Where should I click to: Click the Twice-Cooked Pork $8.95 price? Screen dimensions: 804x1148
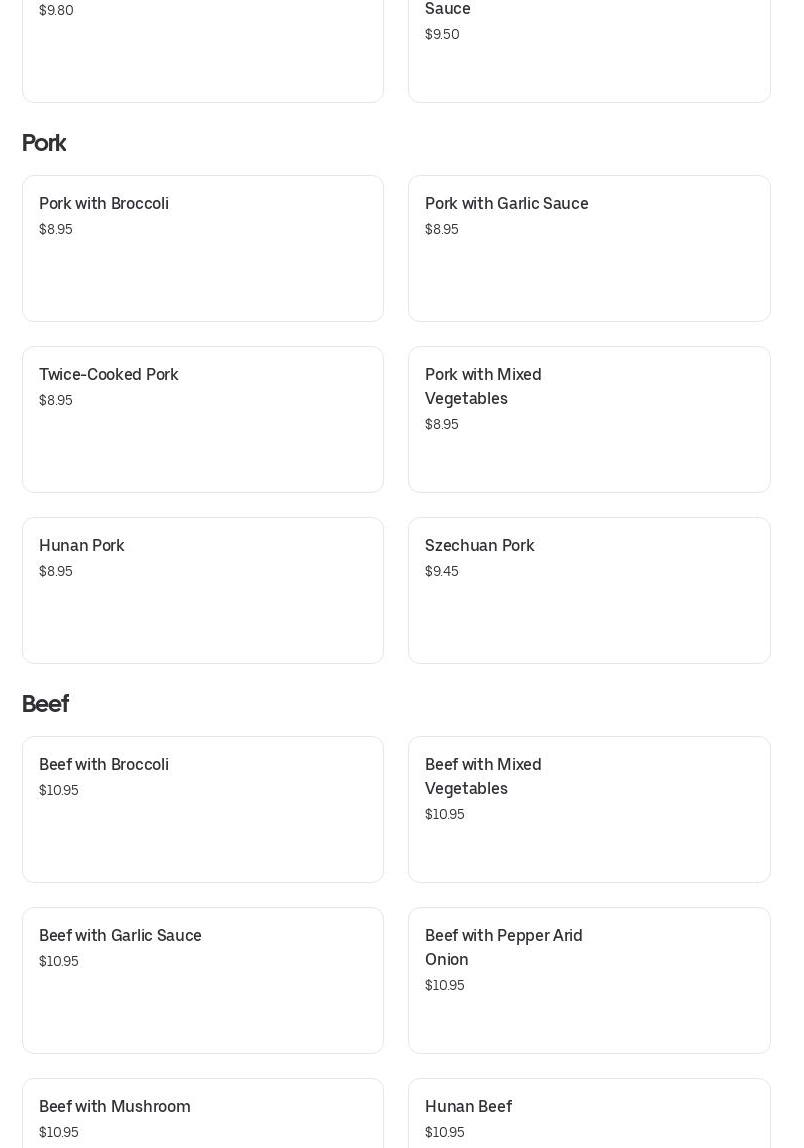coord(56,400)
